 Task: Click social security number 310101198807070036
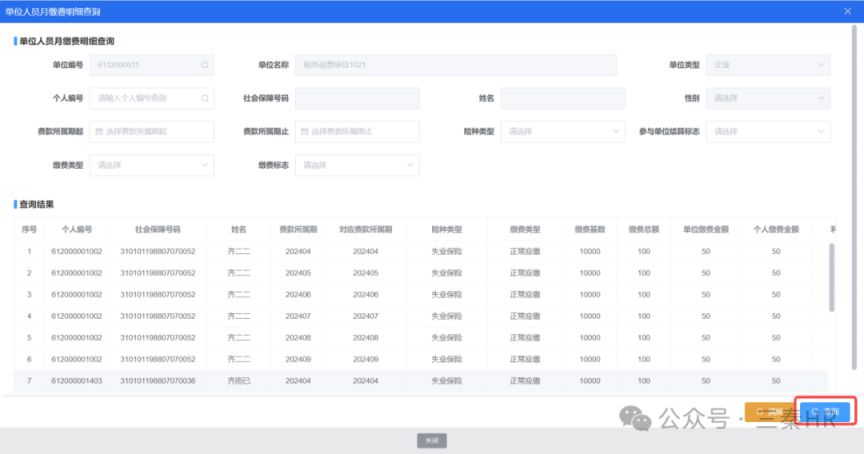158,381
